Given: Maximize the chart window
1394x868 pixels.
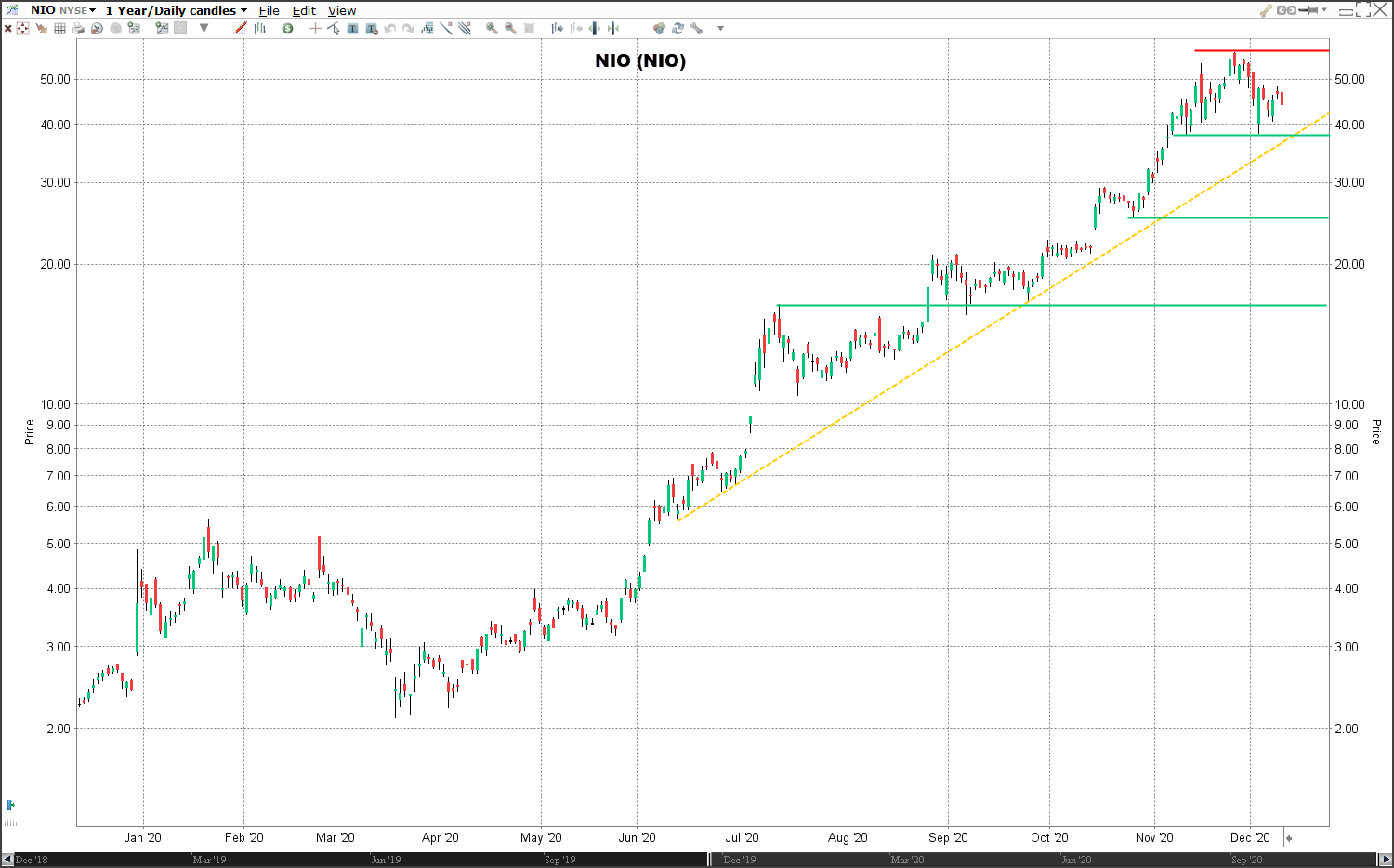Looking at the screenshot, I should point(1363,10).
